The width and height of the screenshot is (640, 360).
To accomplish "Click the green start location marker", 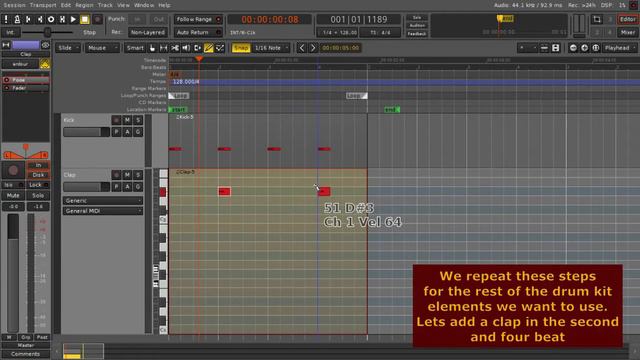I will pos(178,109).
